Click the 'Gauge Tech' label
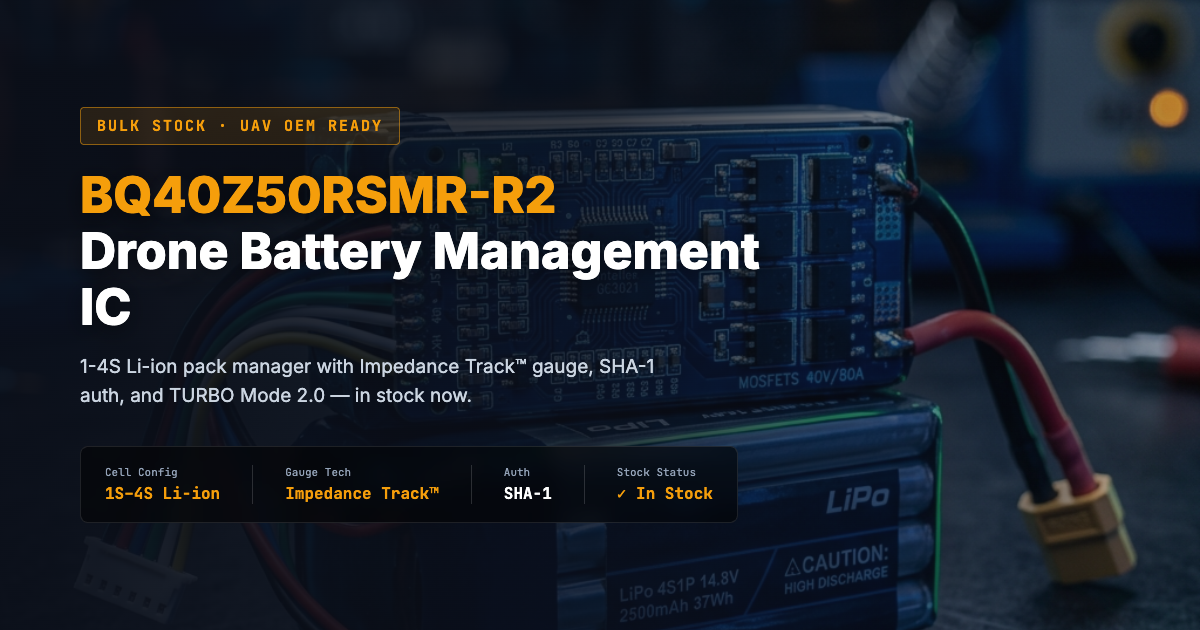Screen dimensions: 1200x630 318,472
